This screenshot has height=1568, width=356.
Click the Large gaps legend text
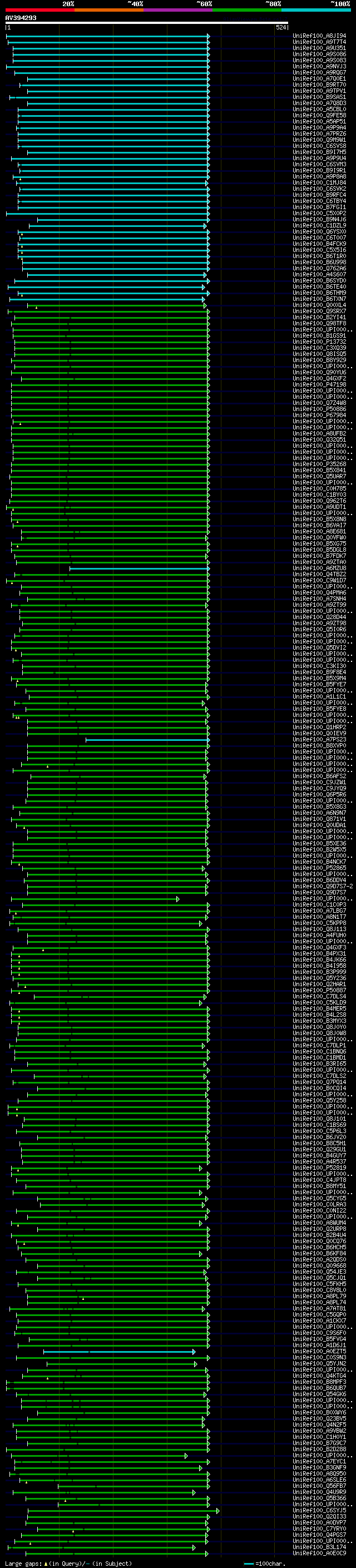coord(68,1563)
